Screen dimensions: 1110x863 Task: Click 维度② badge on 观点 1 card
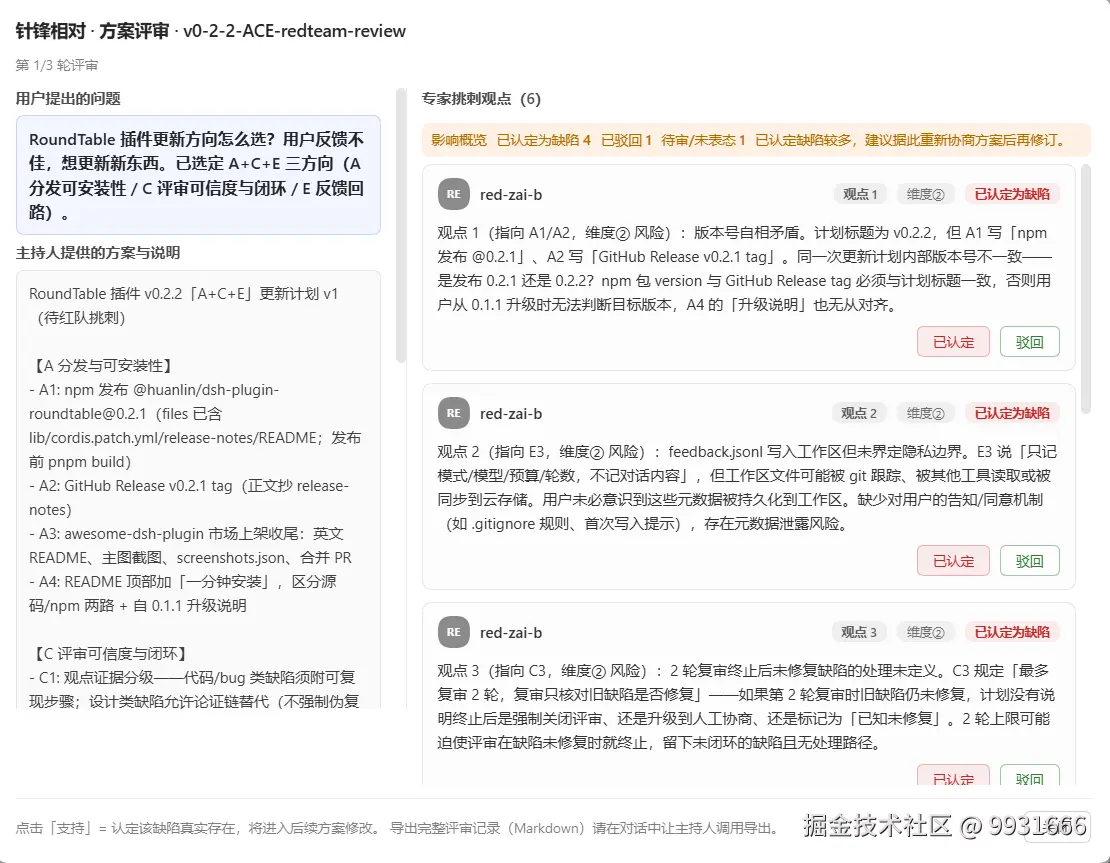tap(925, 194)
